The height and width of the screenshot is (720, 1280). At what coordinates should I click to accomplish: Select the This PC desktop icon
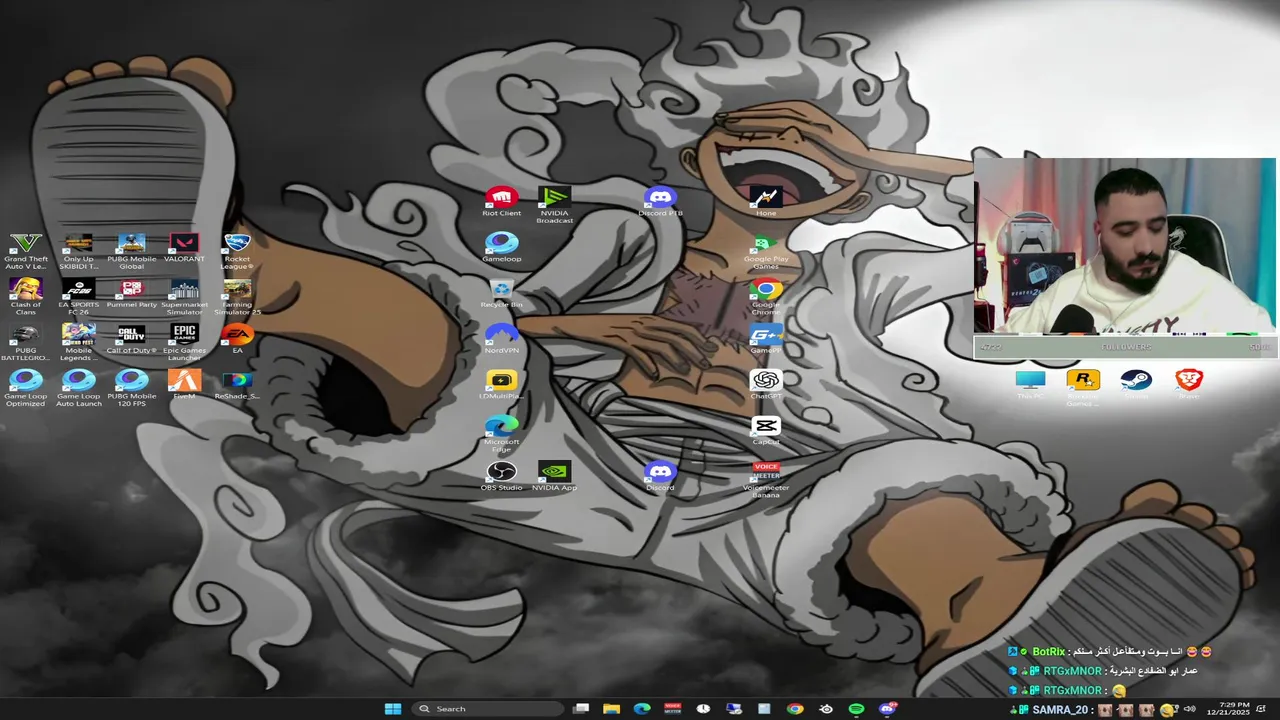(1030, 385)
